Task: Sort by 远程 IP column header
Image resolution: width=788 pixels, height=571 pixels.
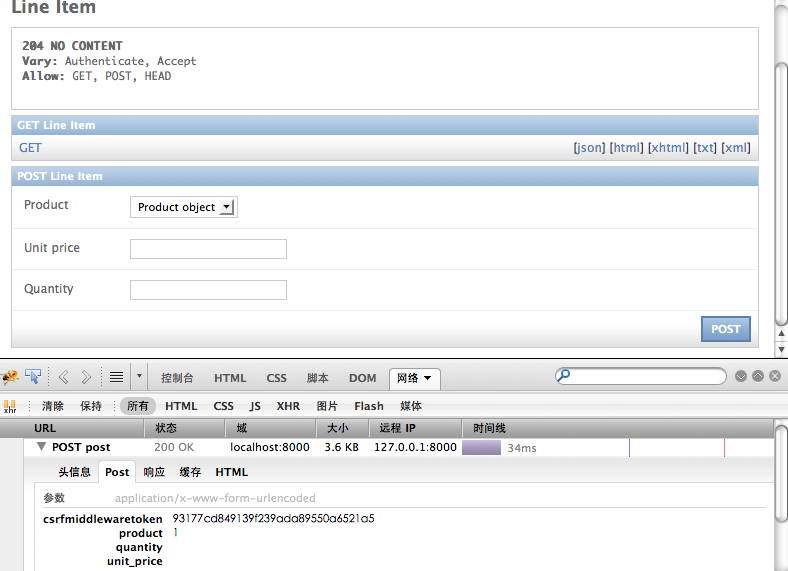Action: click(x=416, y=428)
